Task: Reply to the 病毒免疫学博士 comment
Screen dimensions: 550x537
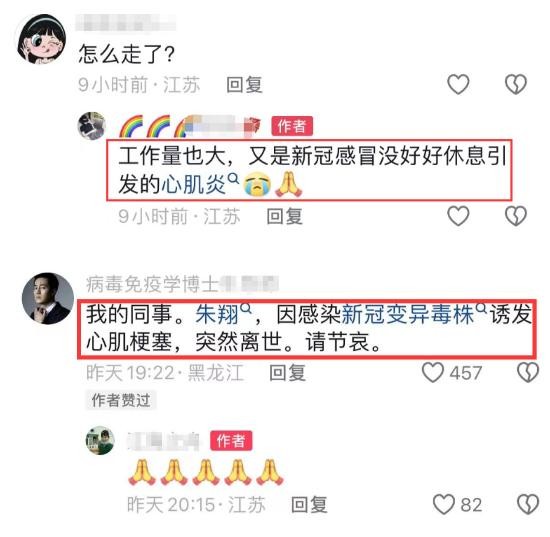Action: click(x=287, y=372)
